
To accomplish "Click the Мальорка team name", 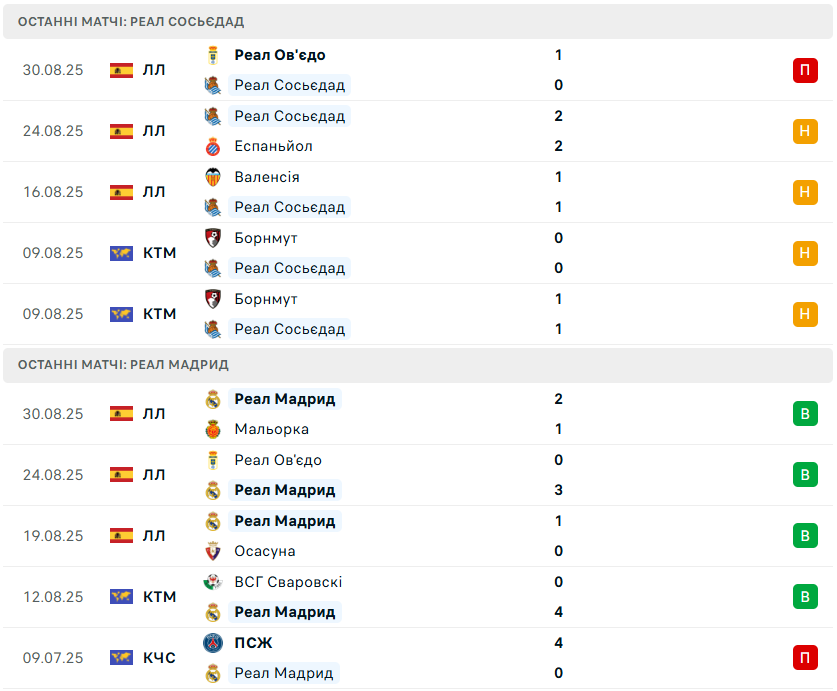I will [271, 429].
